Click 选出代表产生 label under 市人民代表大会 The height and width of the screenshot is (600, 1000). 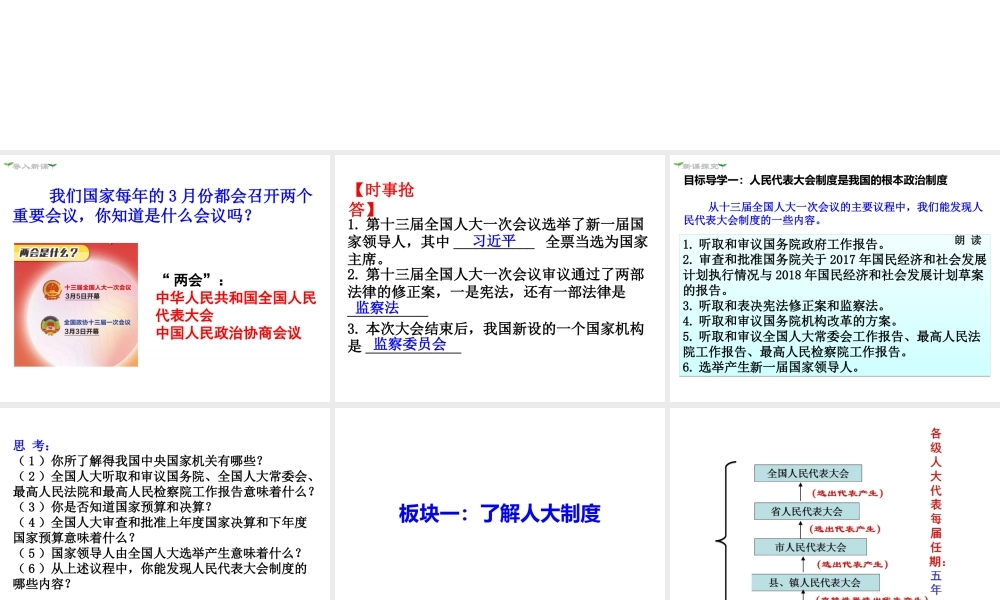pyautogui.click(x=852, y=564)
